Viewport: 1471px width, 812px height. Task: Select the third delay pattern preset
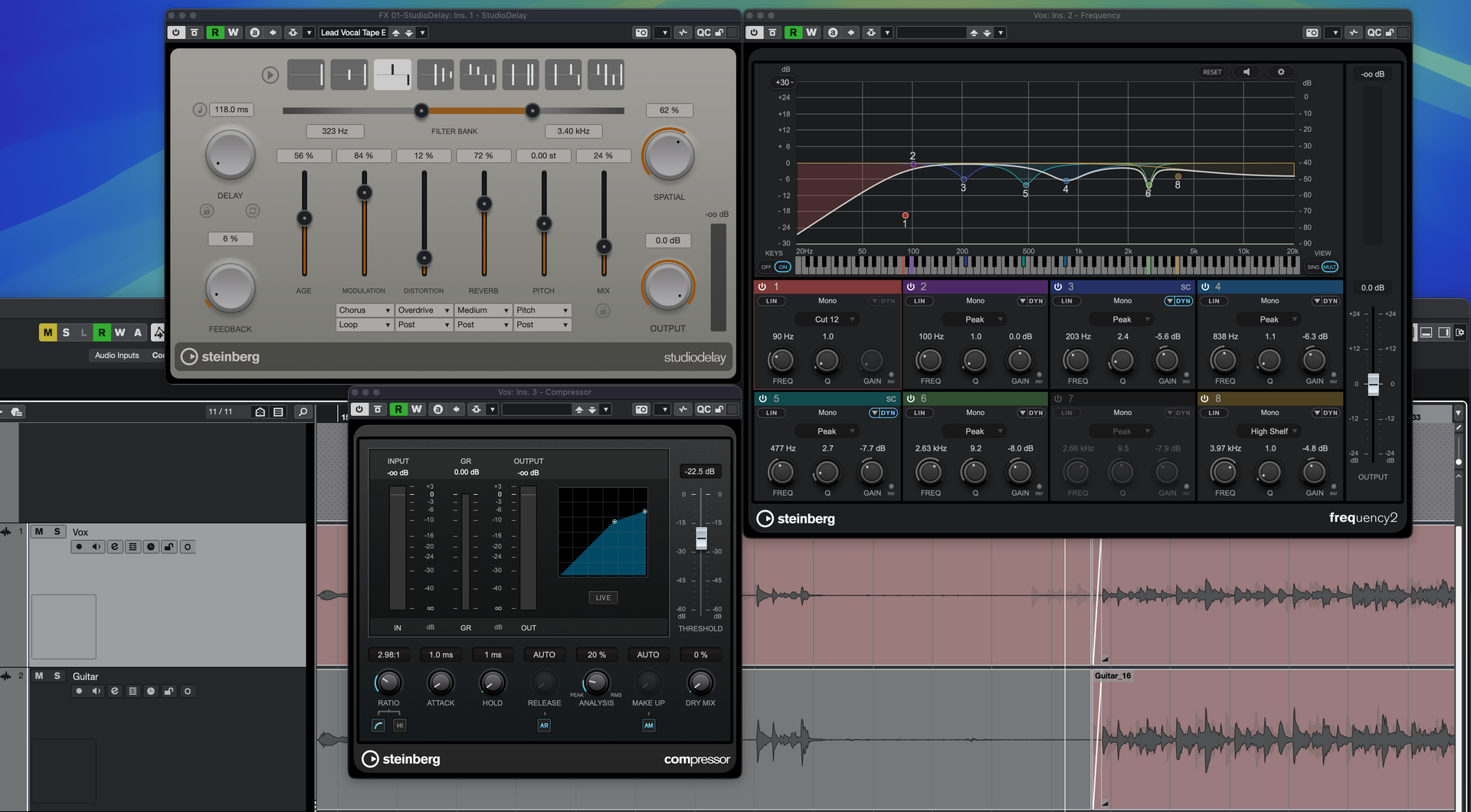tap(392, 75)
